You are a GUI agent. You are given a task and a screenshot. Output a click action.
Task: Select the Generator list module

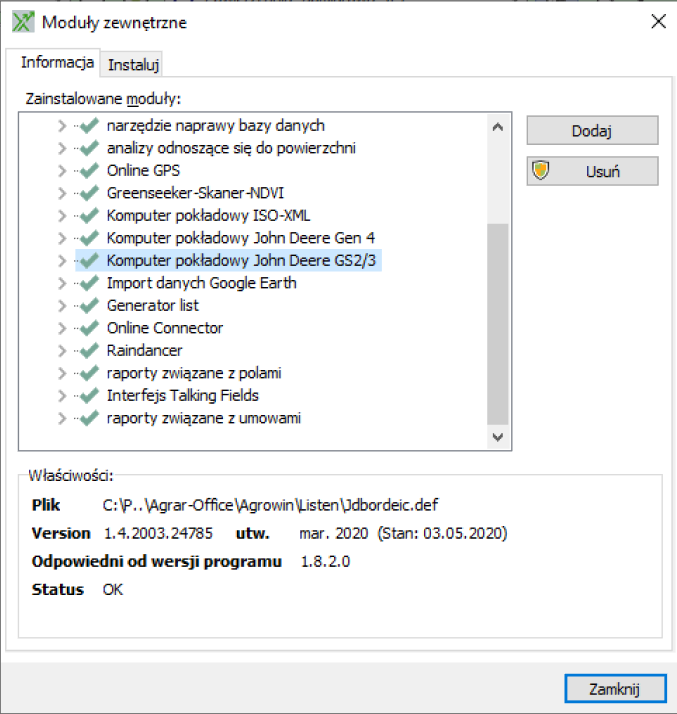(x=153, y=306)
